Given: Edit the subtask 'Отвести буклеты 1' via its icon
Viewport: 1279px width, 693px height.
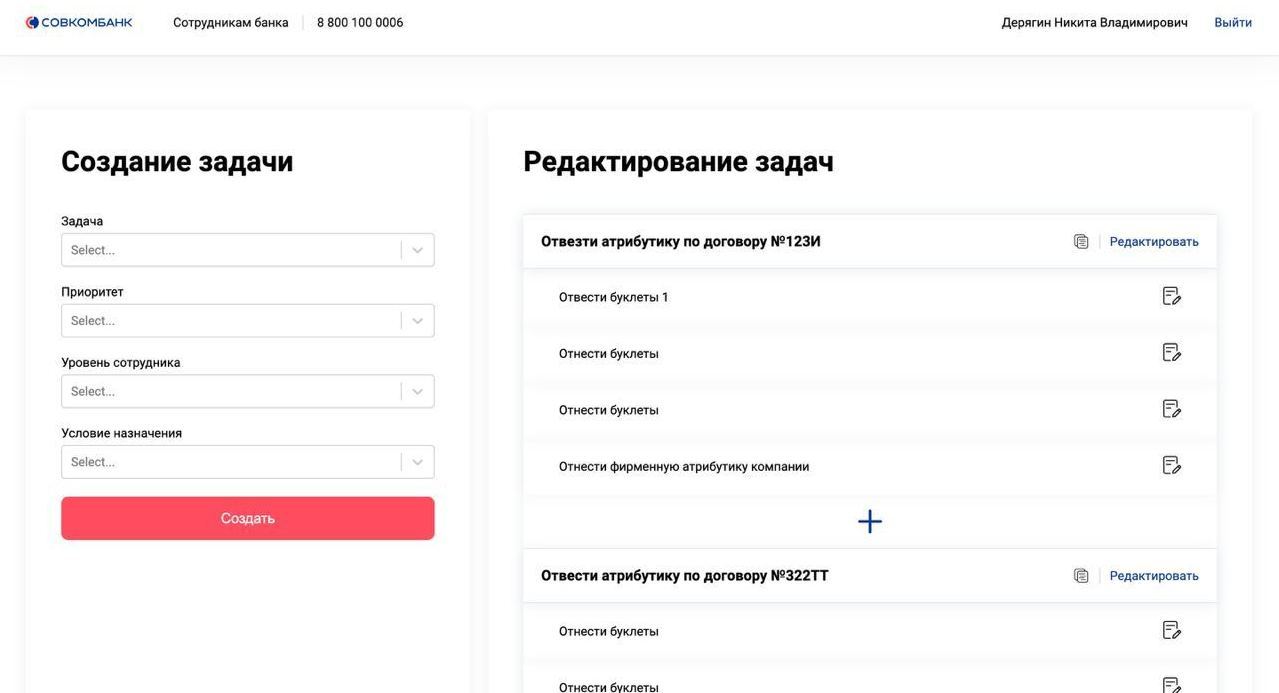Looking at the screenshot, I should [x=1171, y=296].
